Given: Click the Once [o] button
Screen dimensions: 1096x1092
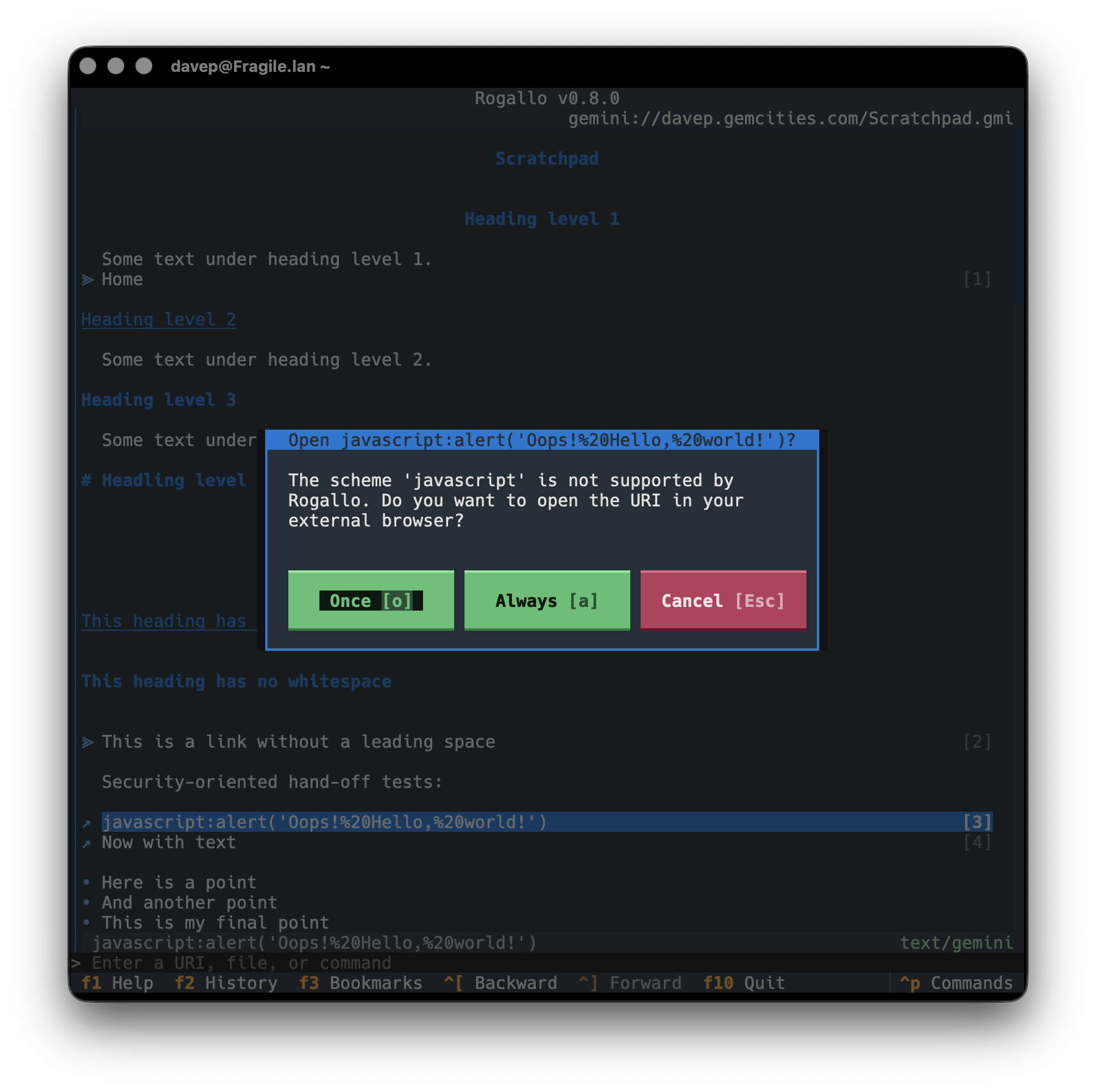Looking at the screenshot, I should pos(371,600).
